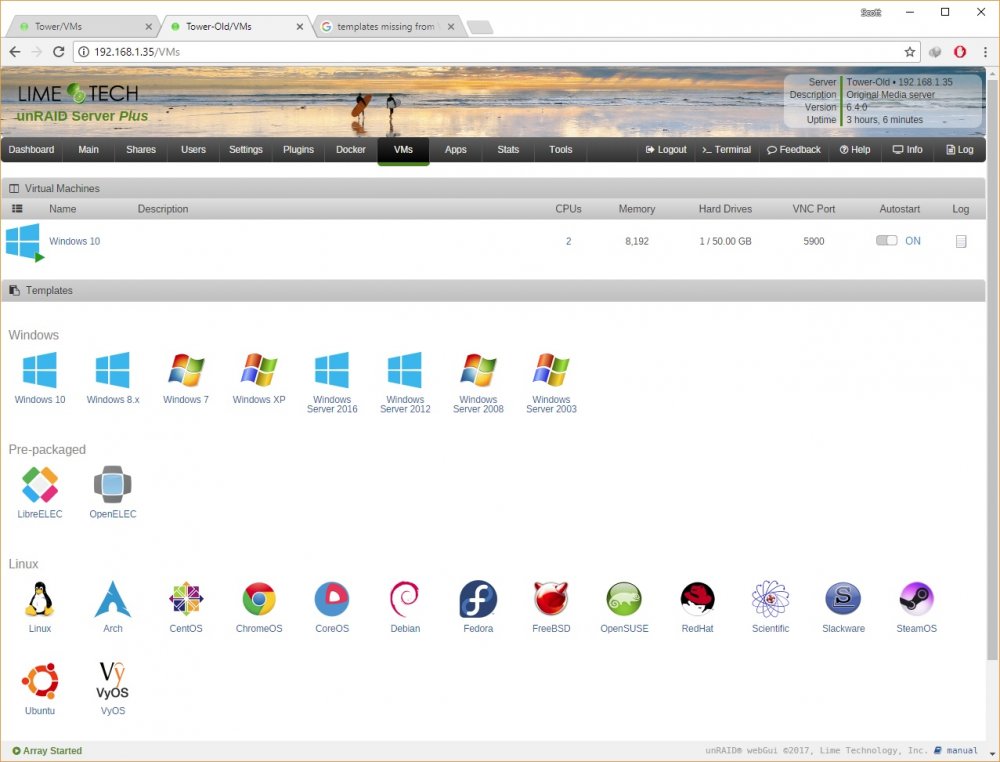Select the VyOS template icon
This screenshot has width=1000, height=762.
coord(112,681)
